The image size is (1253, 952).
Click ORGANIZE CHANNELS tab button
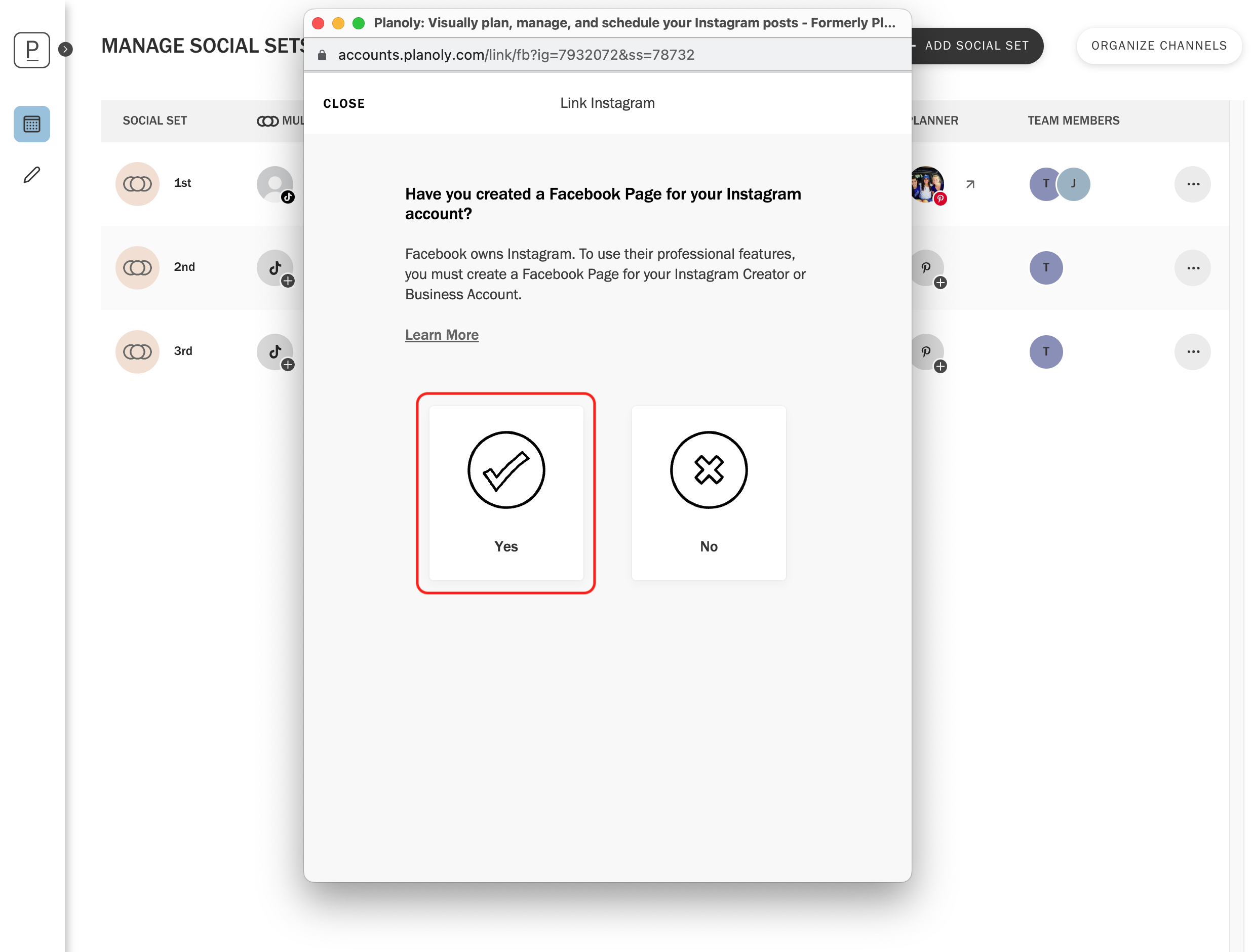point(1158,46)
